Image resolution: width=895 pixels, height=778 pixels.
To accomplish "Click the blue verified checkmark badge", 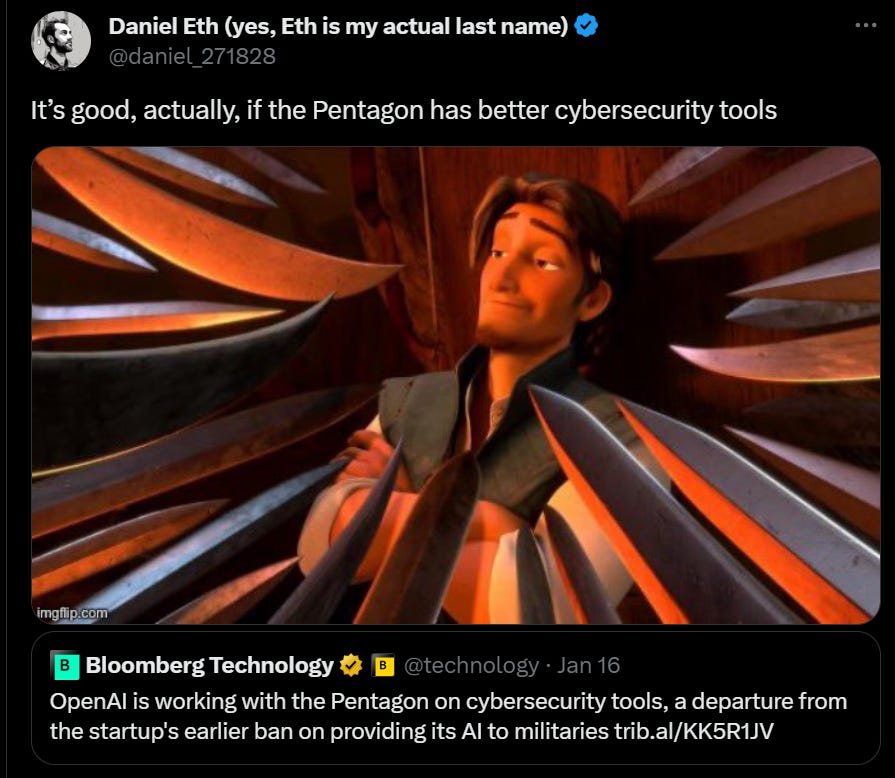I will point(586,26).
